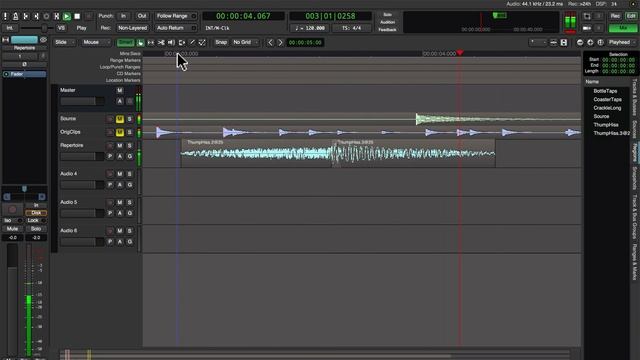Record-arm the Repertoire track

[x=110, y=146]
